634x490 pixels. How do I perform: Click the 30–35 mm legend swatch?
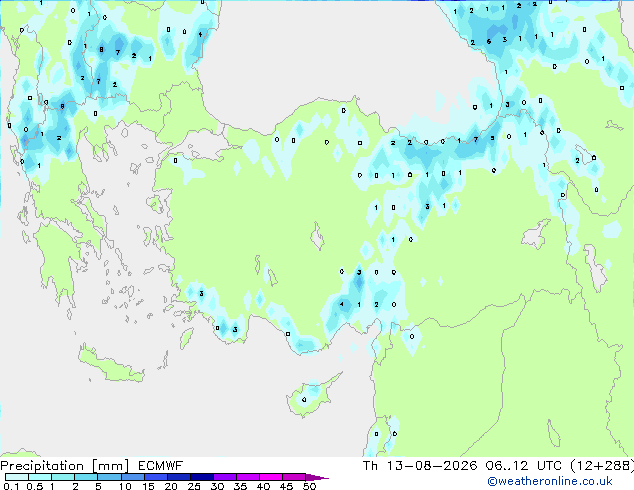pos(224,477)
